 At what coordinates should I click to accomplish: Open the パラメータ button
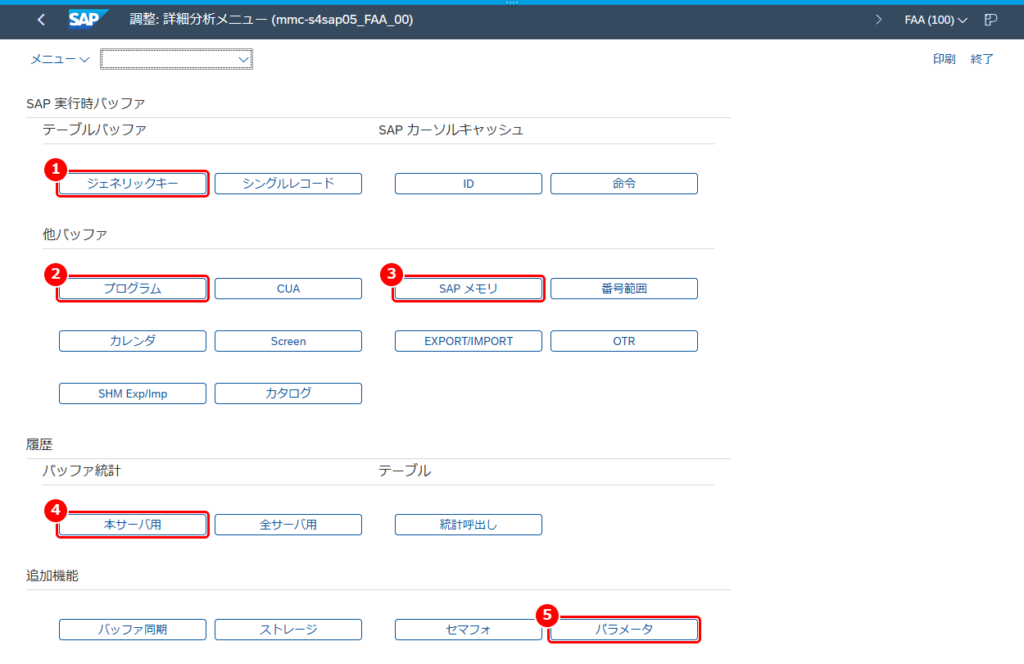624,629
